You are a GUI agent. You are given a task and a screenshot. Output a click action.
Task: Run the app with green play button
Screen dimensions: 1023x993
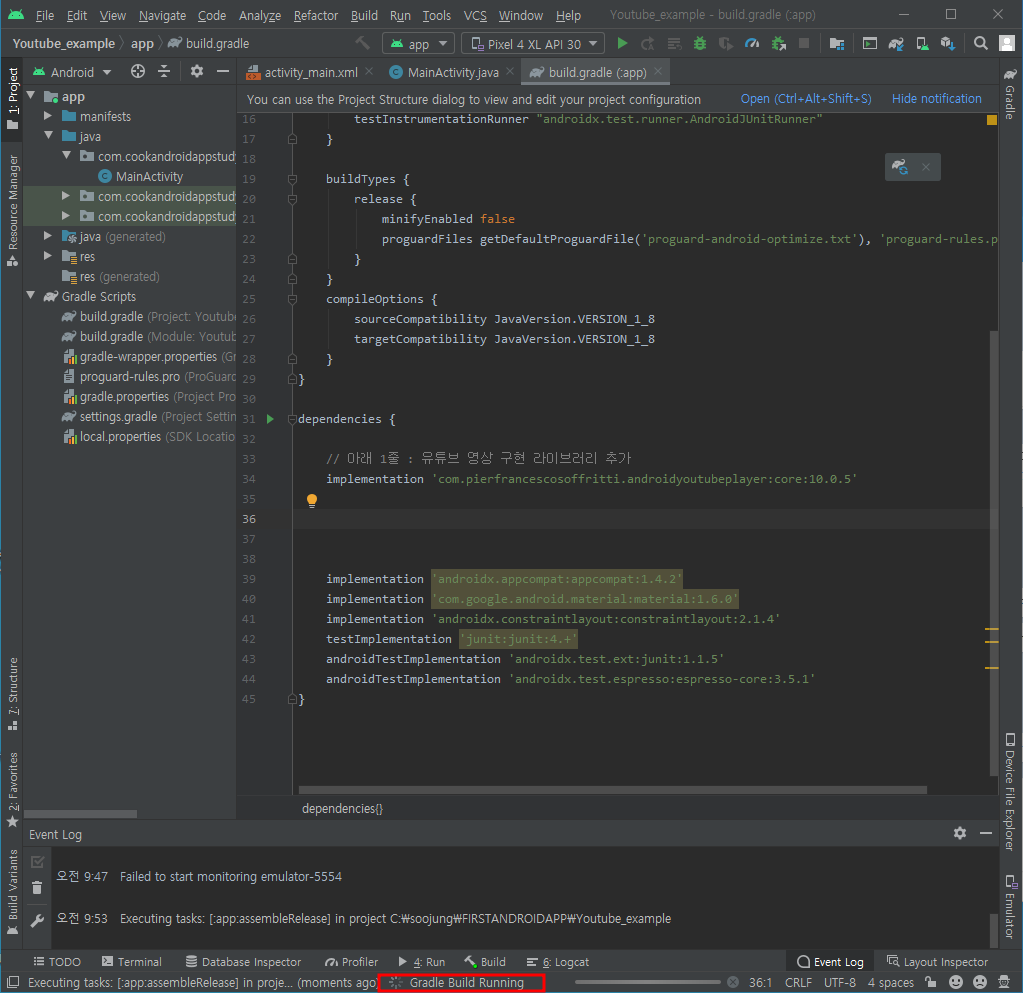pos(622,44)
